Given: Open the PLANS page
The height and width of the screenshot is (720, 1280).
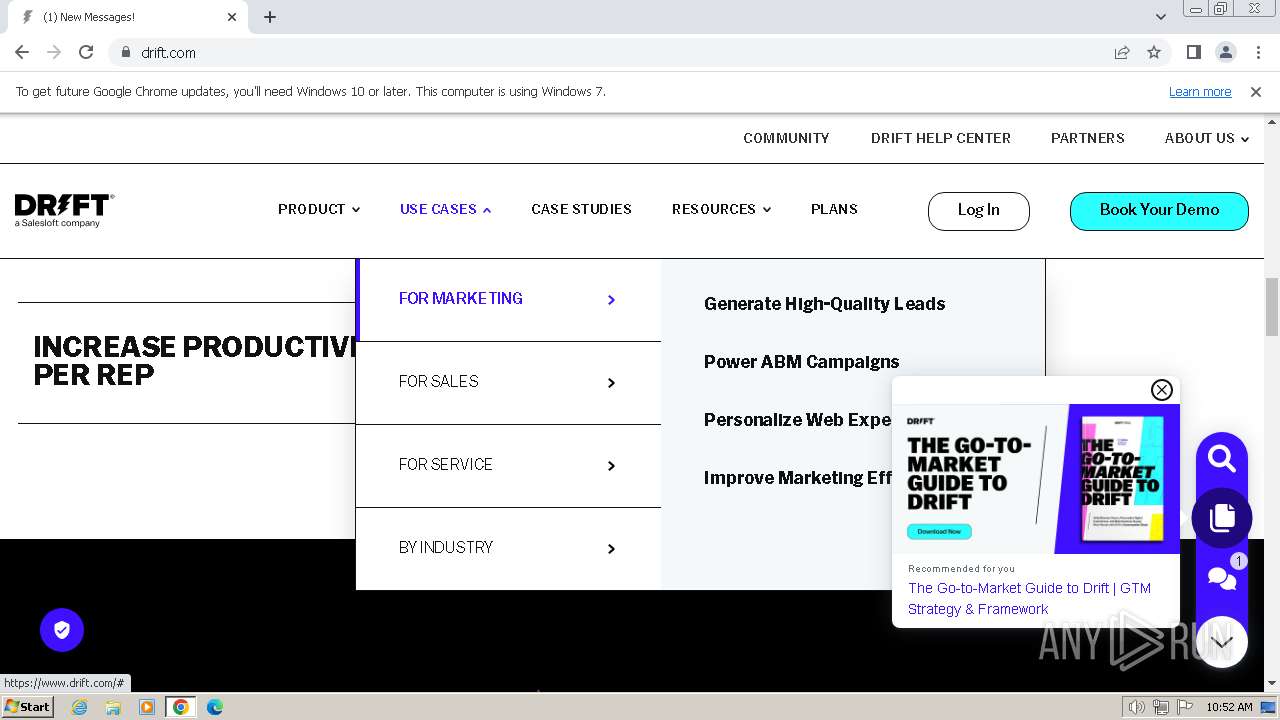Looking at the screenshot, I should pos(834,209).
